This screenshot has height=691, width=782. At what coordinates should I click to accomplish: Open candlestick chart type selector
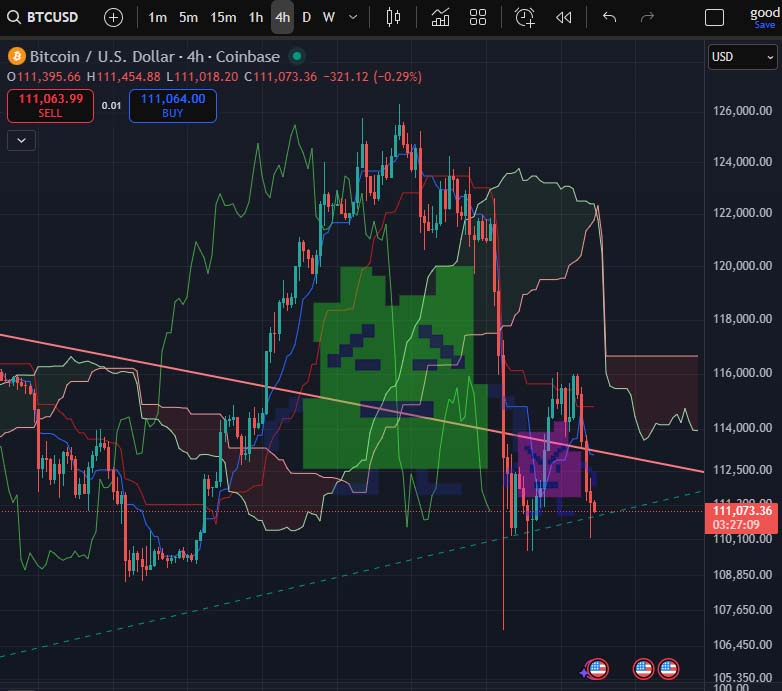[393, 17]
